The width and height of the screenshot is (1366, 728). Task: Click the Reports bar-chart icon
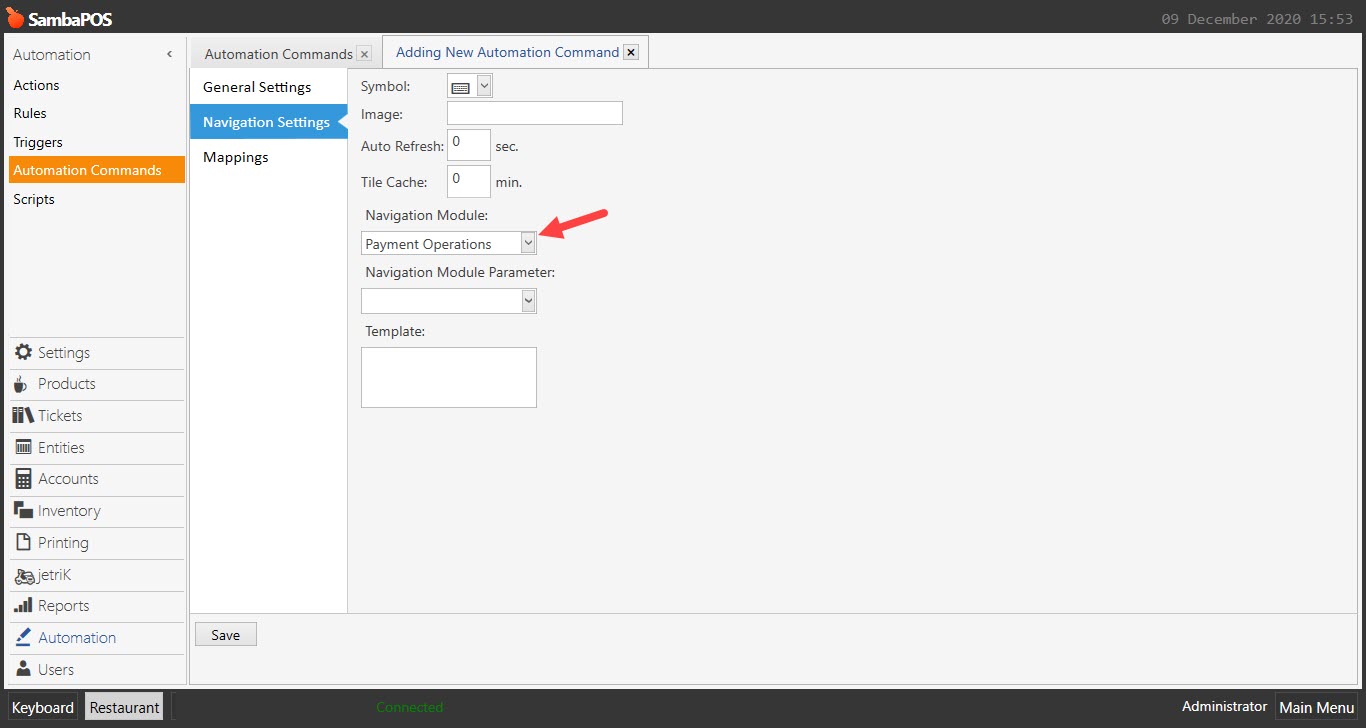coord(22,606)
